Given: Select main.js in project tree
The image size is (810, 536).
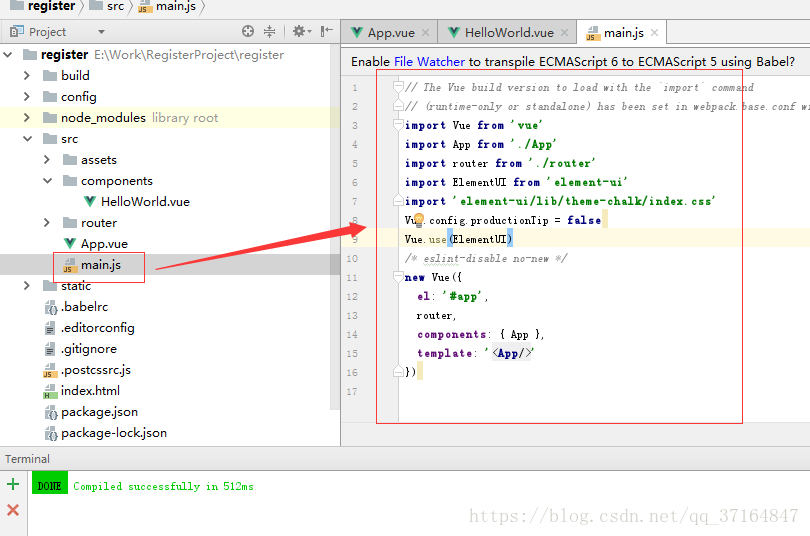Looking at the screenshot, I should (x=101, y=264).
